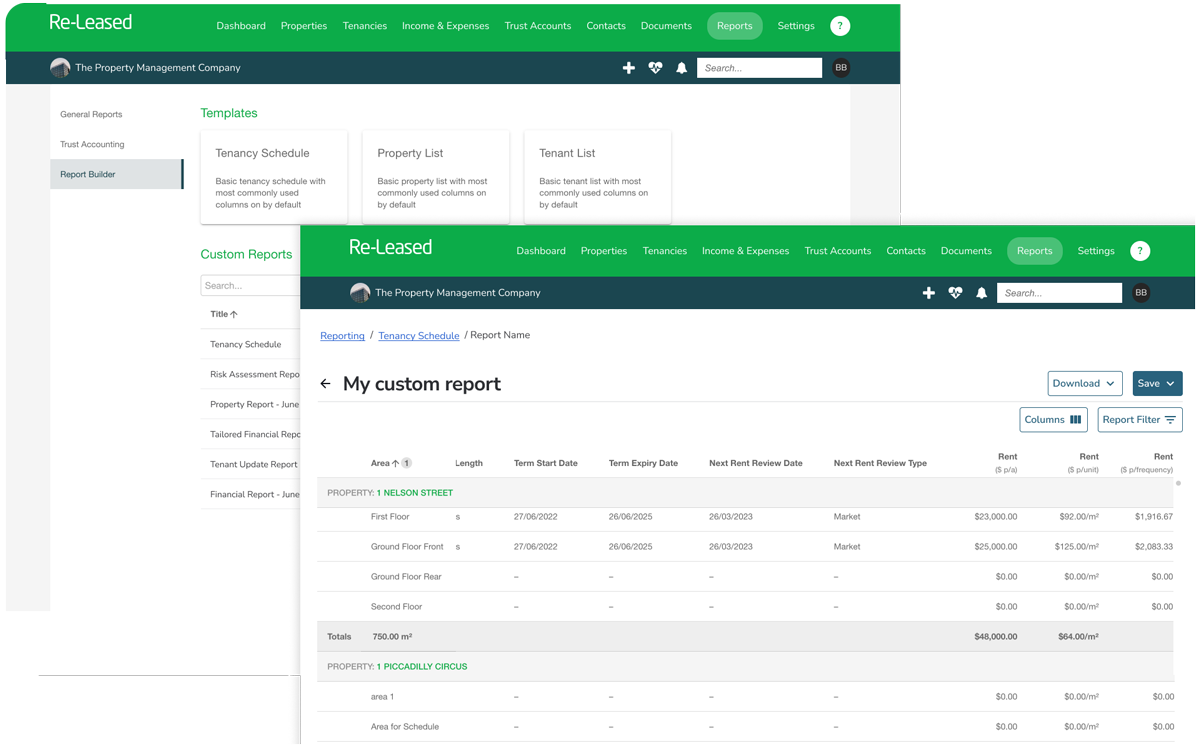Open the Tenant List template card

pyautogui.click(x=598, y=177)
